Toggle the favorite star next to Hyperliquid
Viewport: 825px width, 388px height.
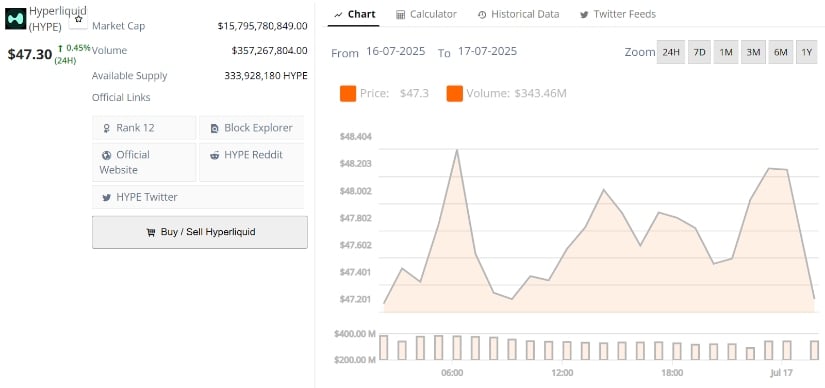coord(78,19)
